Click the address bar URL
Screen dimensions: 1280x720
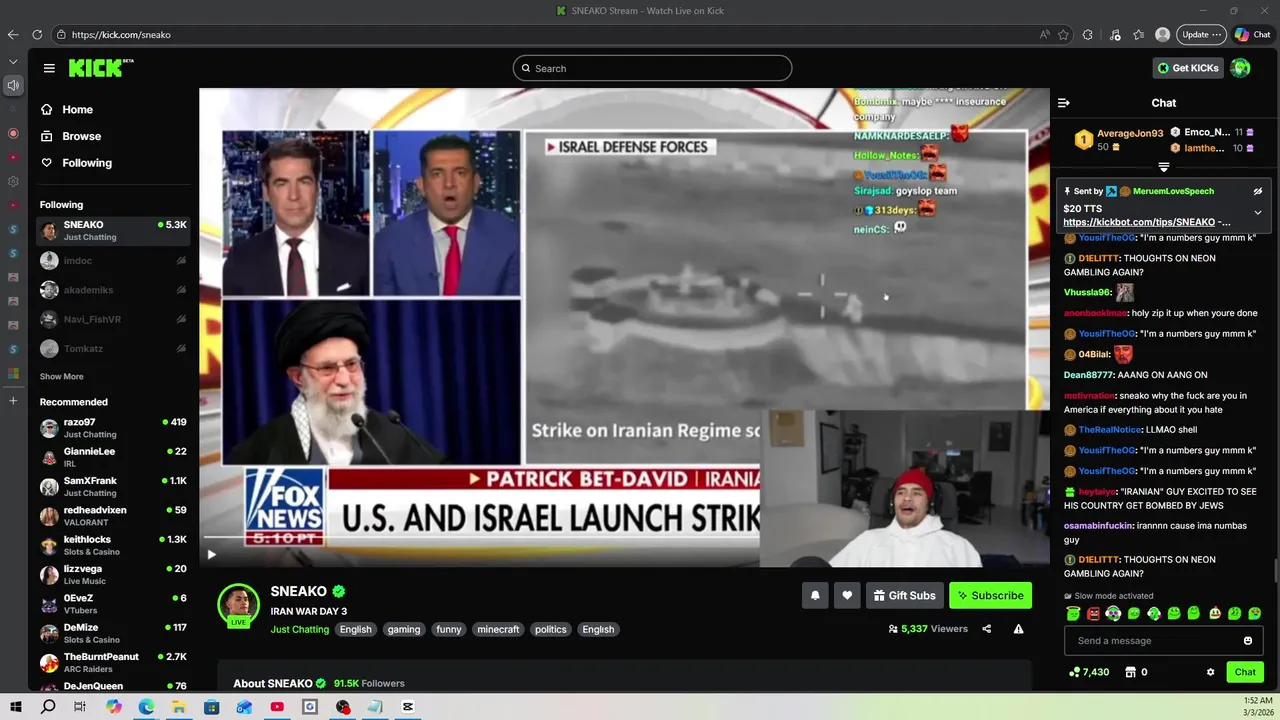tap(121, 34)
